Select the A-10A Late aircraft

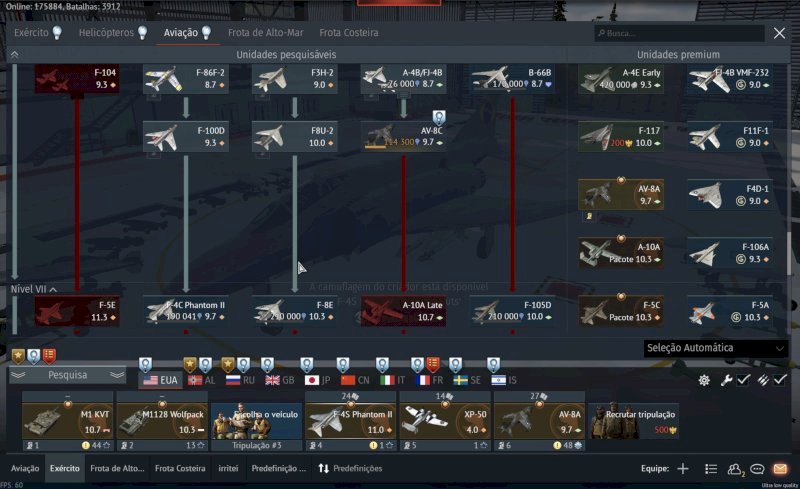point(403,311)
